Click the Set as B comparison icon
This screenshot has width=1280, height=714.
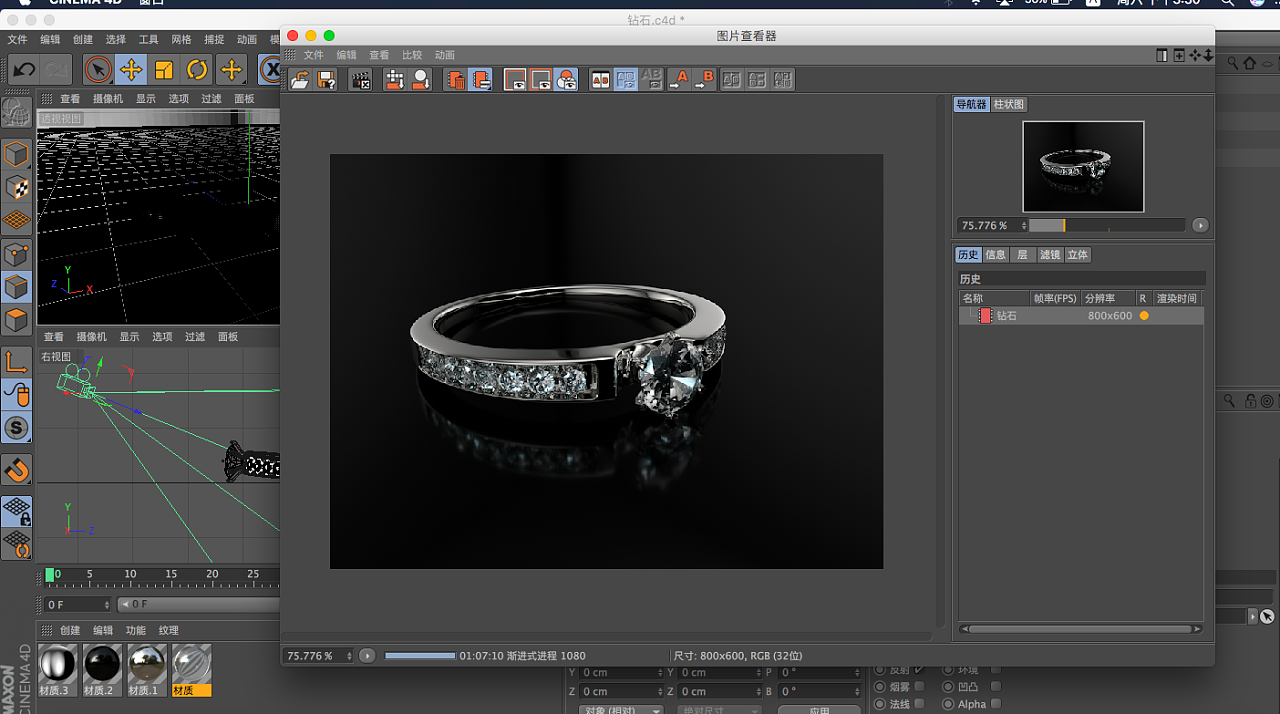[x=705, y=80]
